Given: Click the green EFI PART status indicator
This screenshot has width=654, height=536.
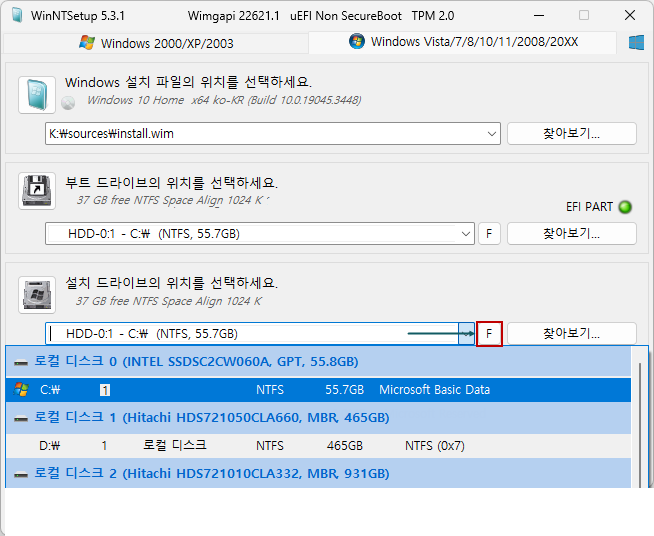Looking at the screenshot, I should [625, 207].
